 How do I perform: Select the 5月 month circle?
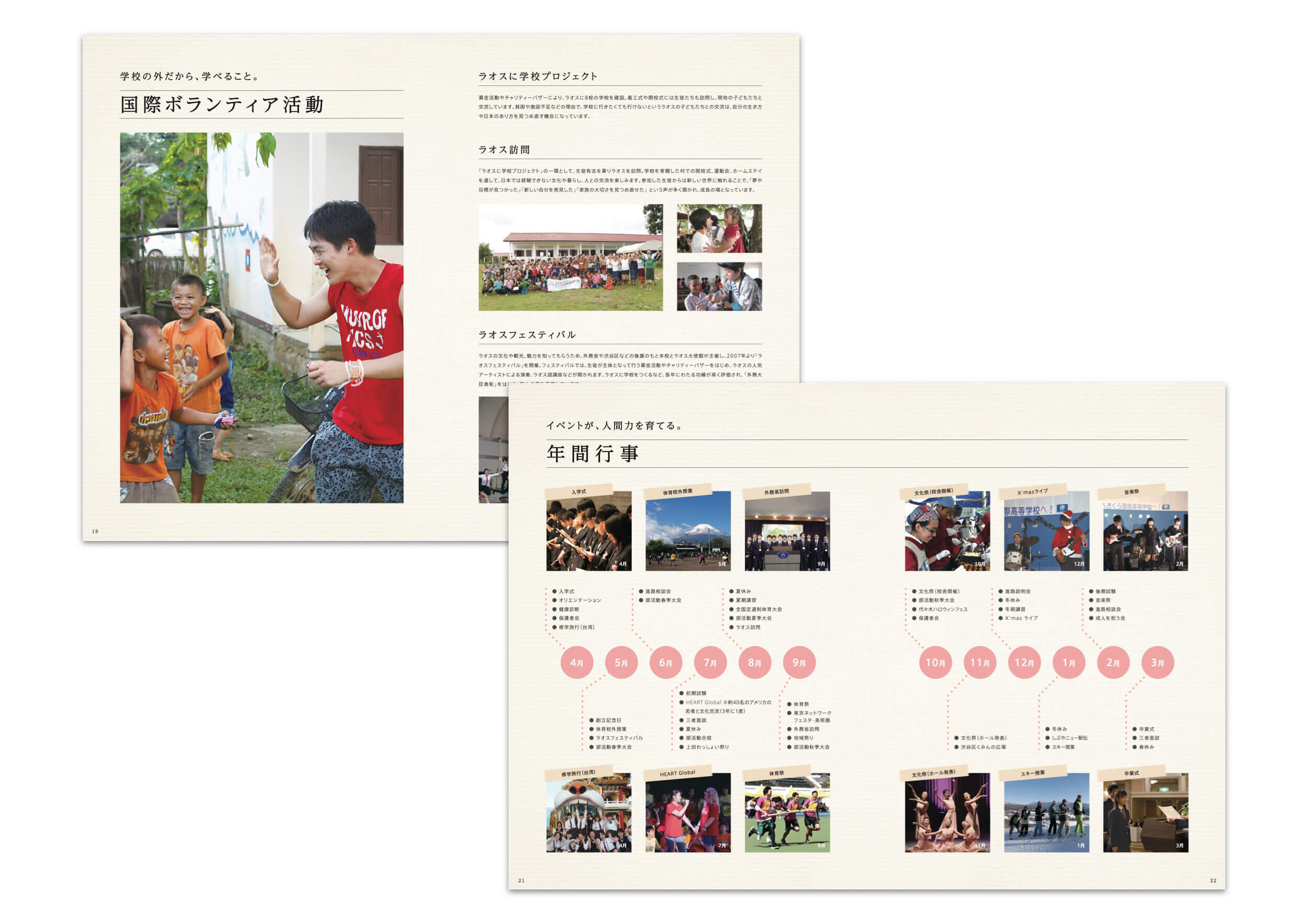coord(621,662)
